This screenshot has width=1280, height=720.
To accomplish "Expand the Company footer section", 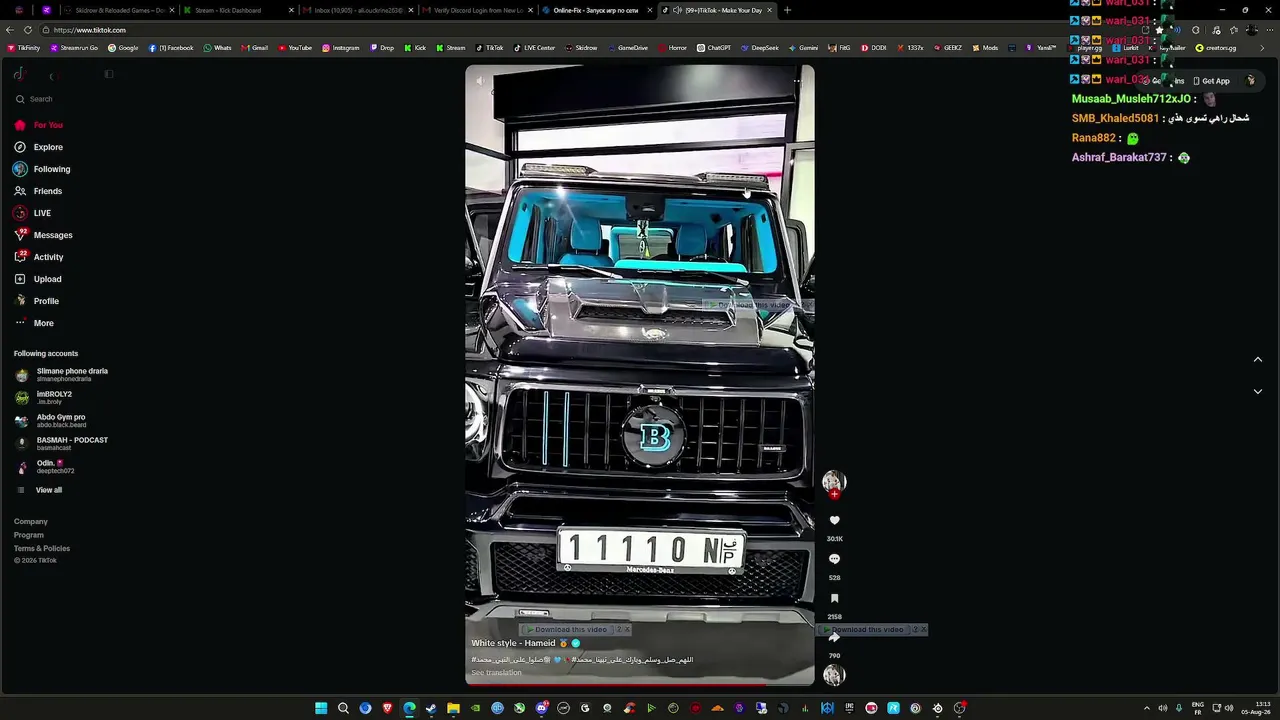I will (x=31, y=522).
